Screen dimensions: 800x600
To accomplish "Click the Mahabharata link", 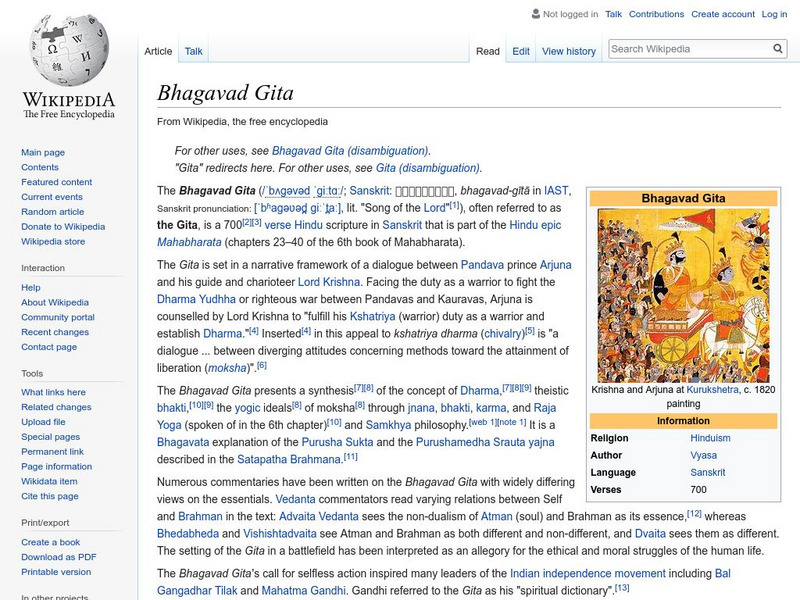I will (189, 242).
